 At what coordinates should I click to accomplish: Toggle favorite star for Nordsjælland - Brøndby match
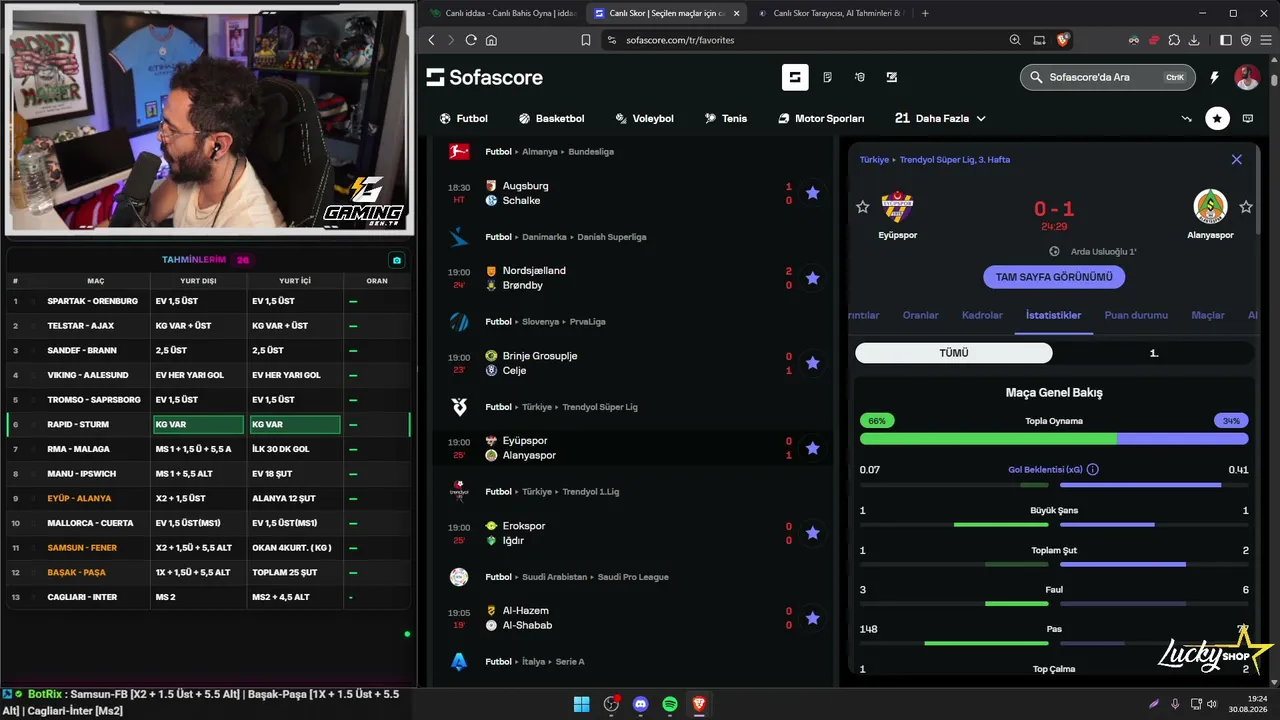pos(812,278)
